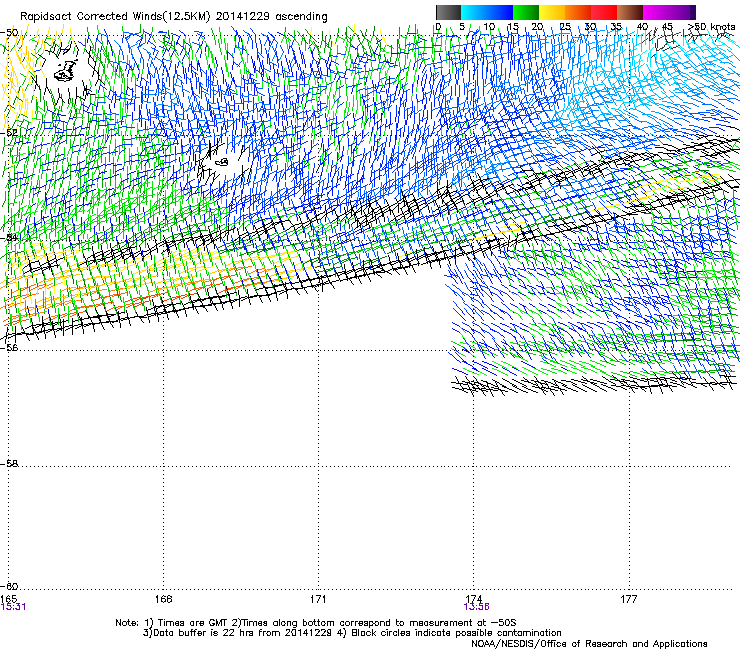Click the longitude label 177
The width and height of the screenshot is (740, 650).
(x=628, y=599)
